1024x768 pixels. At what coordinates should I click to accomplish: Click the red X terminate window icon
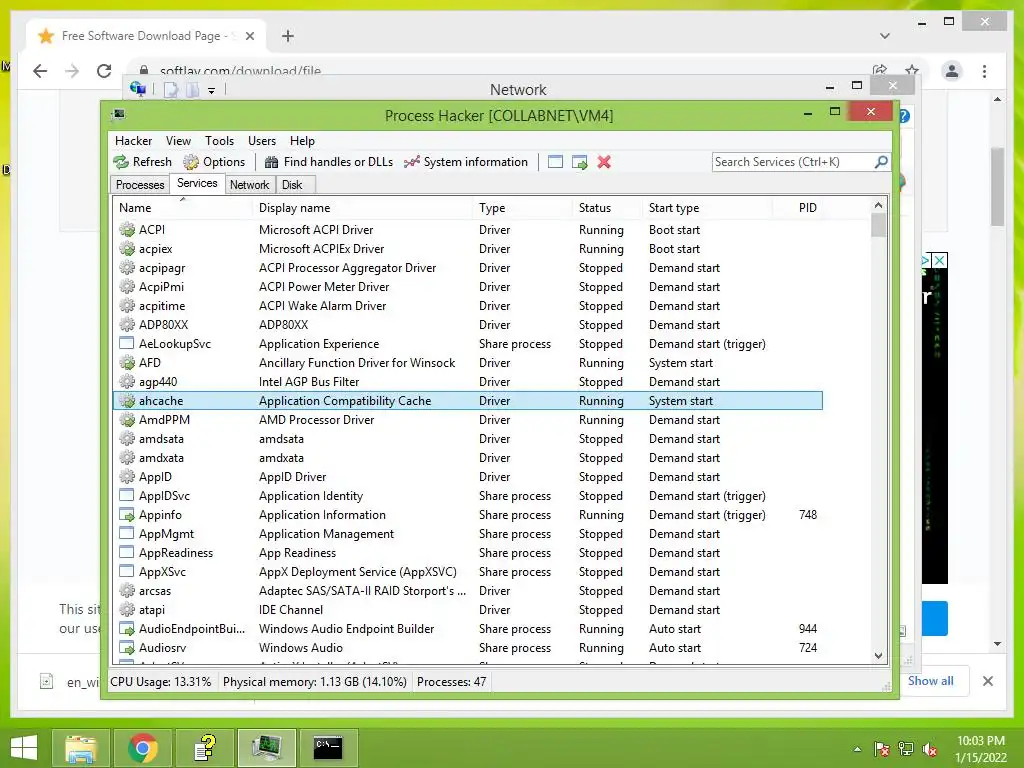click(604, 162)
